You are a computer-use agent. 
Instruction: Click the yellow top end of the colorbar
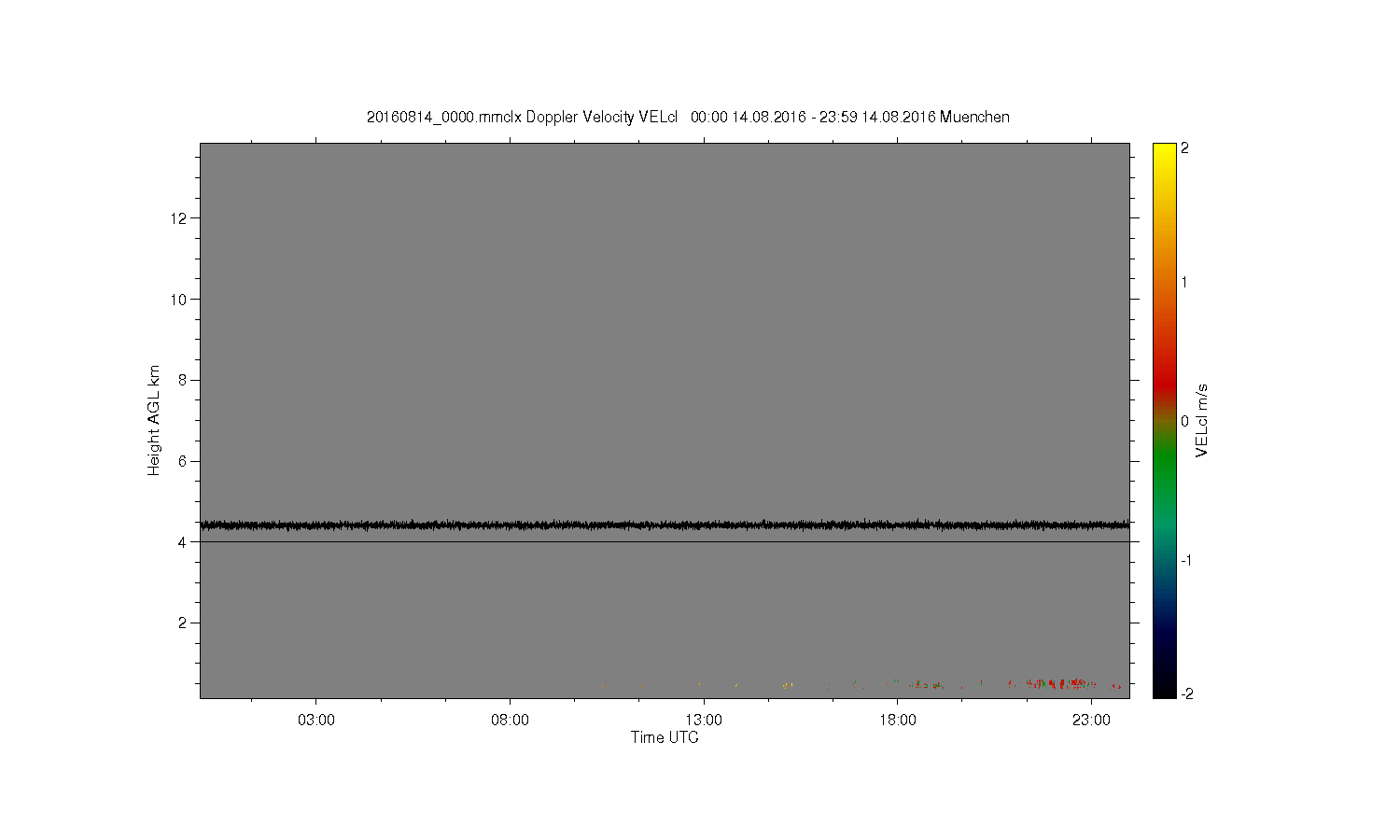(1164, 151)
